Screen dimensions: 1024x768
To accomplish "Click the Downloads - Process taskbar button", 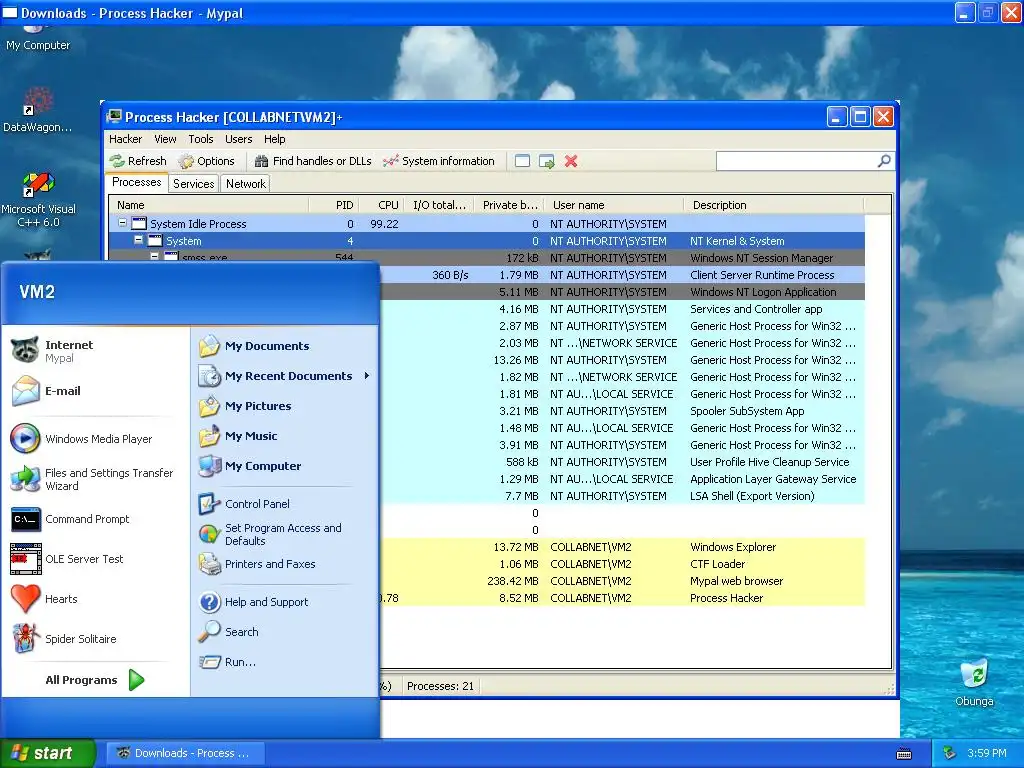I will [x=185, y=753].
